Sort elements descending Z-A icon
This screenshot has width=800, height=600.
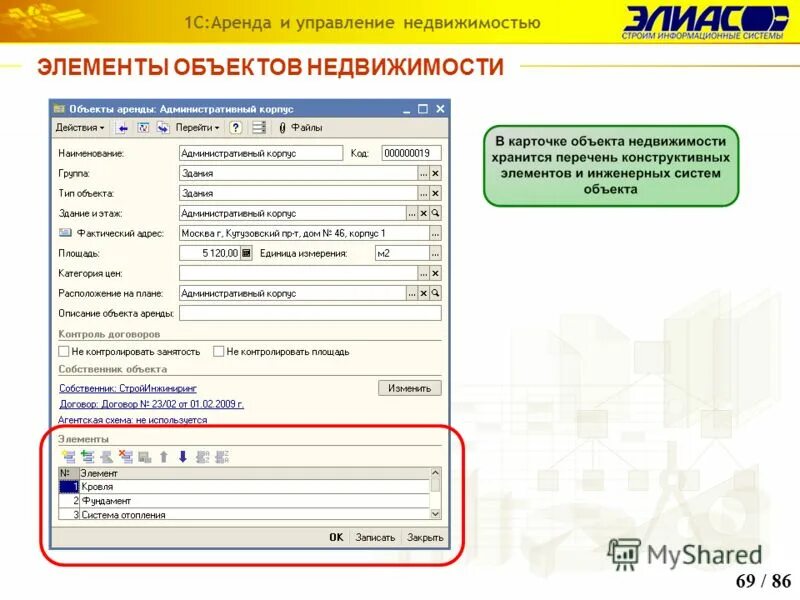[222, 457]
